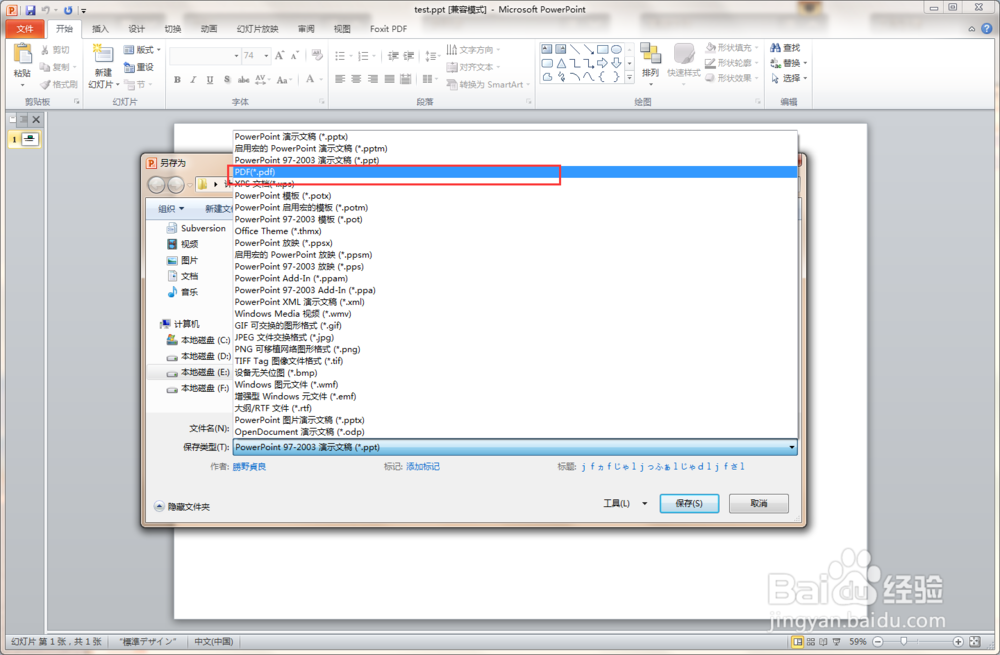Open the File tab
This screenshot has width=1000, height=655.
25,29
